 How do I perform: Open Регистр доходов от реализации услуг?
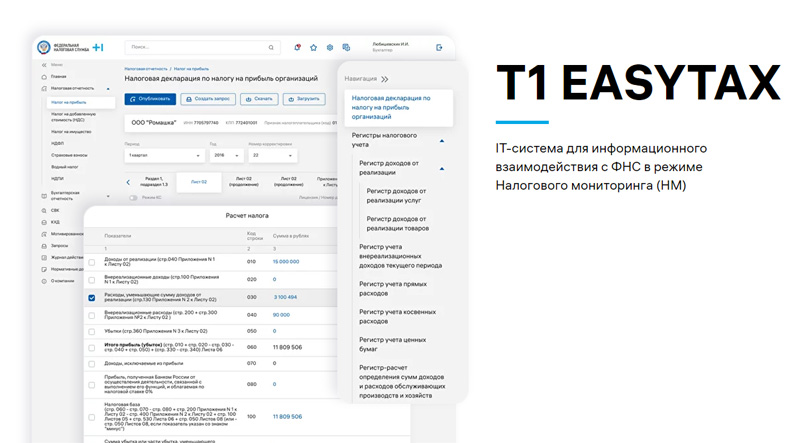tap(396, 196)
